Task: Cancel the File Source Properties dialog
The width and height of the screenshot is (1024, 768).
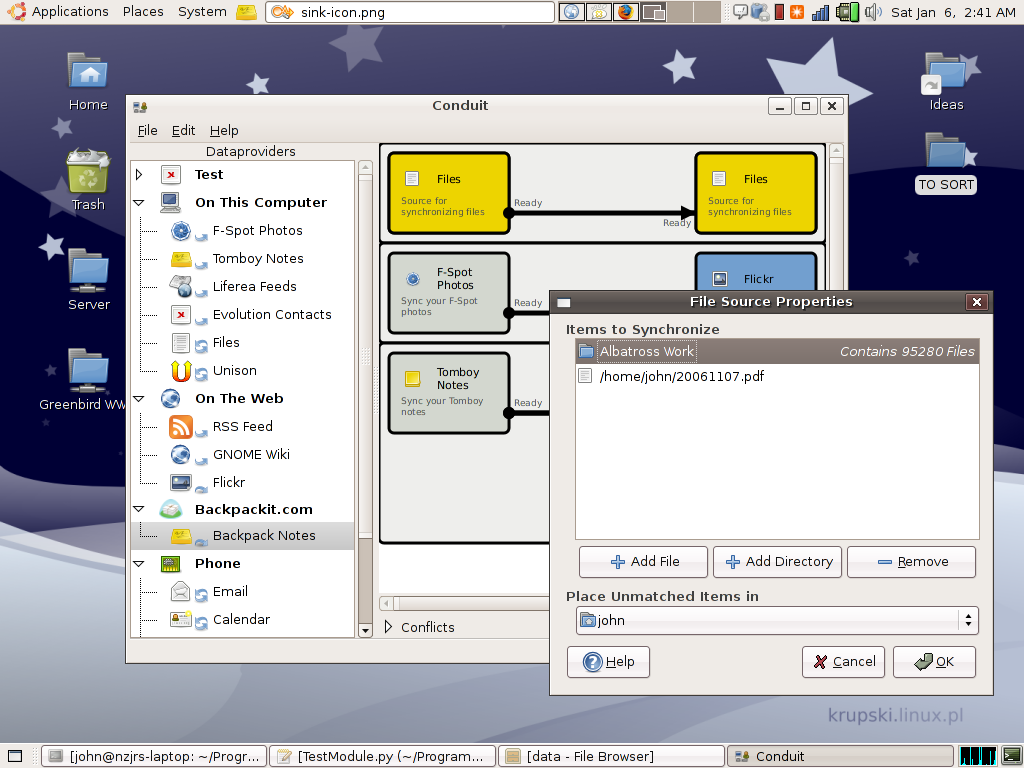Action: click(843, 662)
